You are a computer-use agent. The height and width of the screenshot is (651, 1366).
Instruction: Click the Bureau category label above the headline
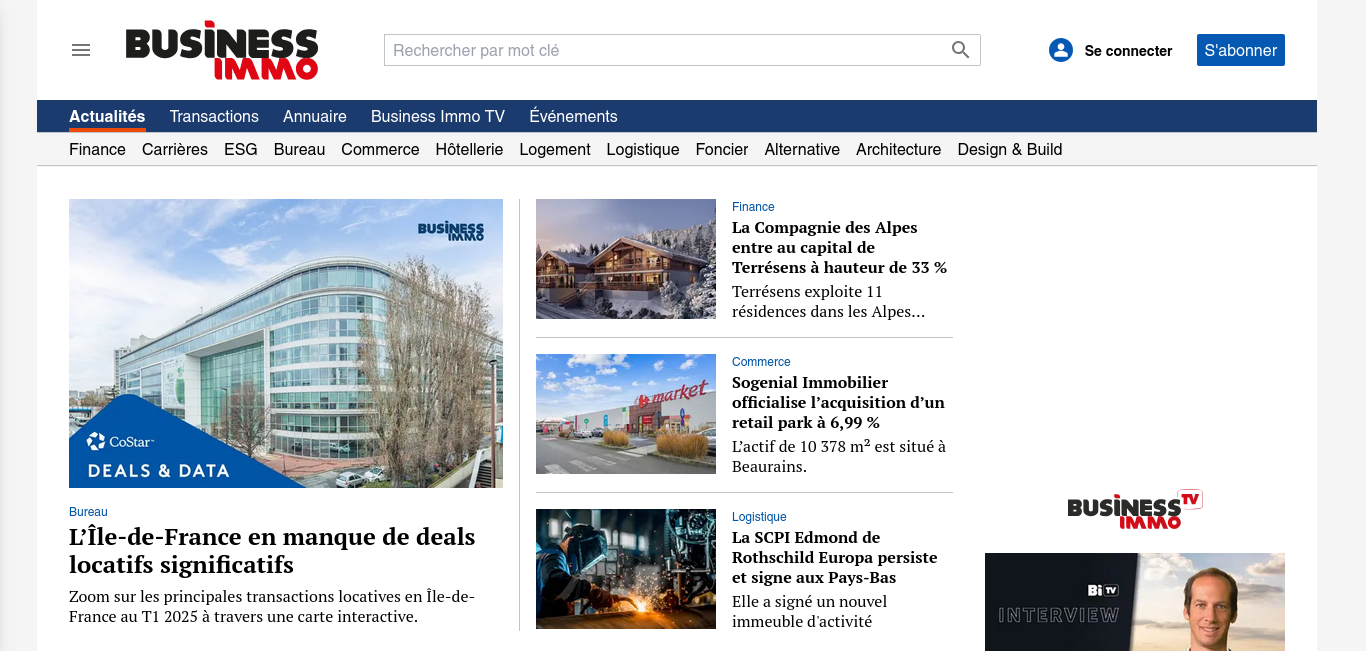click(x=88, y=512)
